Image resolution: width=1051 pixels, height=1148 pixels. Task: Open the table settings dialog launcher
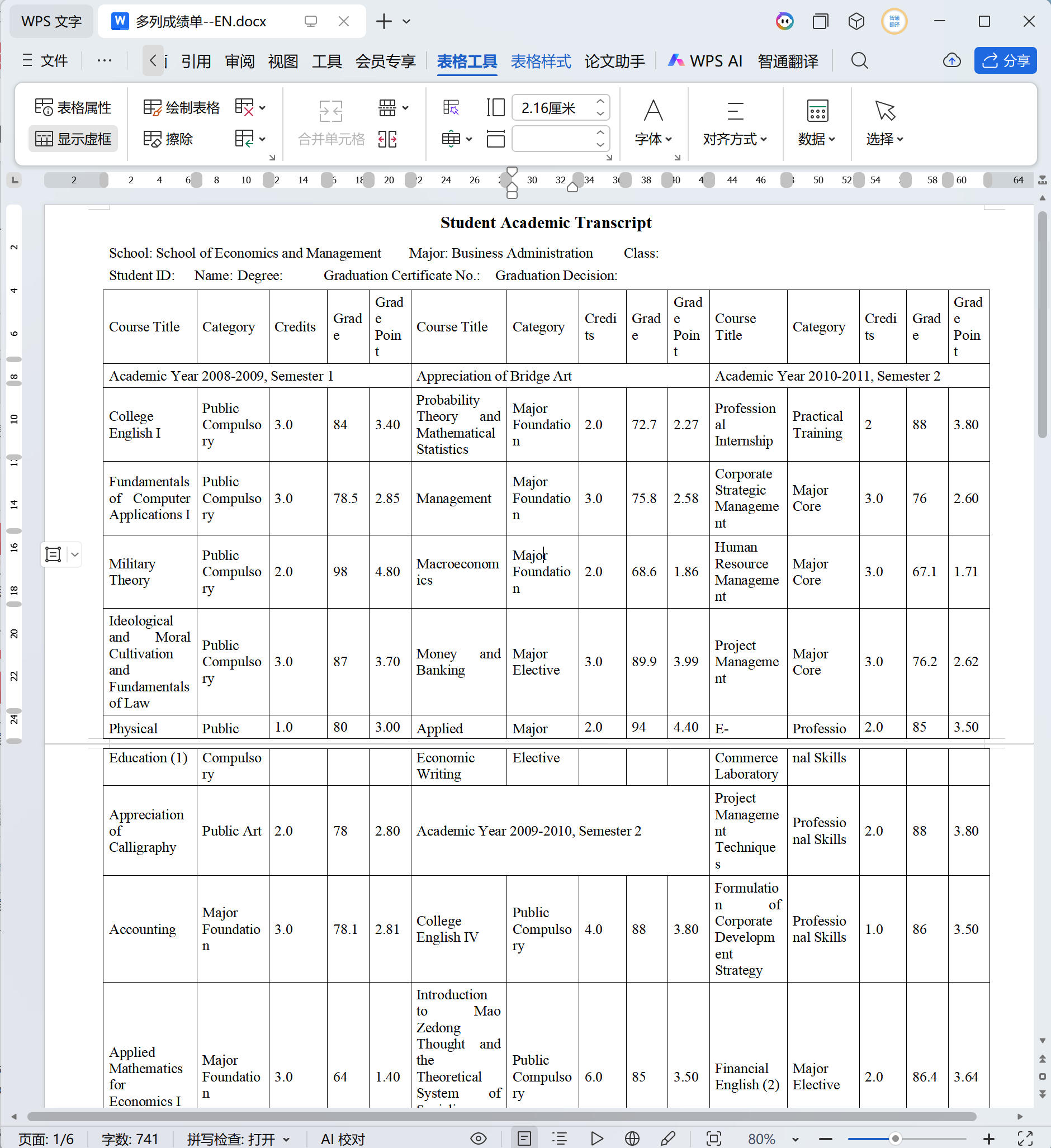[x=272, y=157]
